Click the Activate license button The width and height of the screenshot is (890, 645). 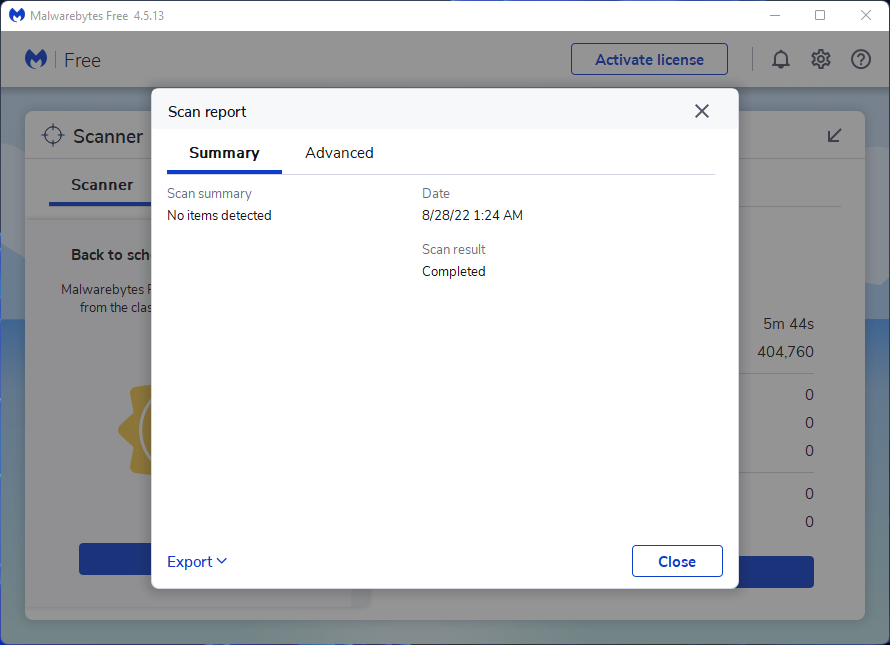pyautogui.click(x=649, y=59)
